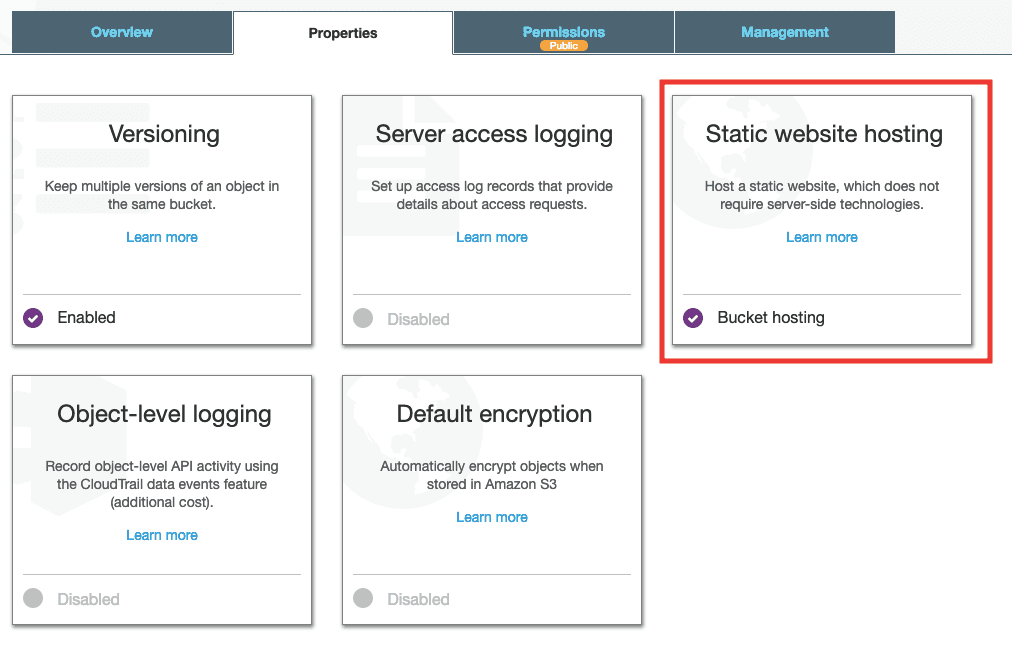Click Learn more for Default encryption

[x=492, y=517]
